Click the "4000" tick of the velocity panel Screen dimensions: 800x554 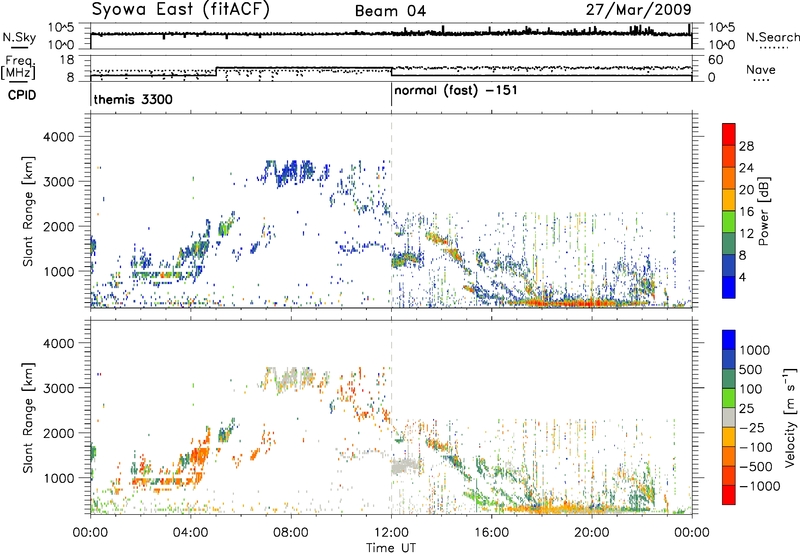point(59,343)
